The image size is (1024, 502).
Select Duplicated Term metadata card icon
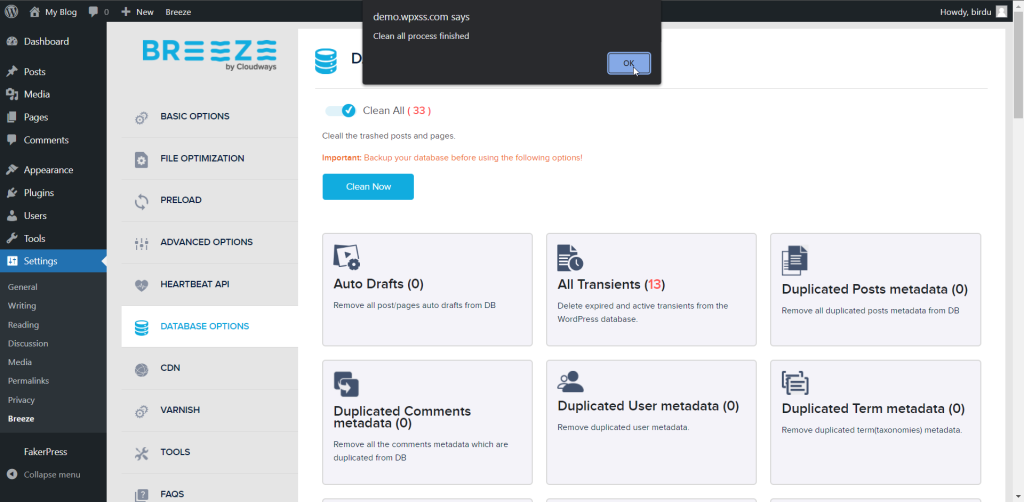click(x=795, y=383)
